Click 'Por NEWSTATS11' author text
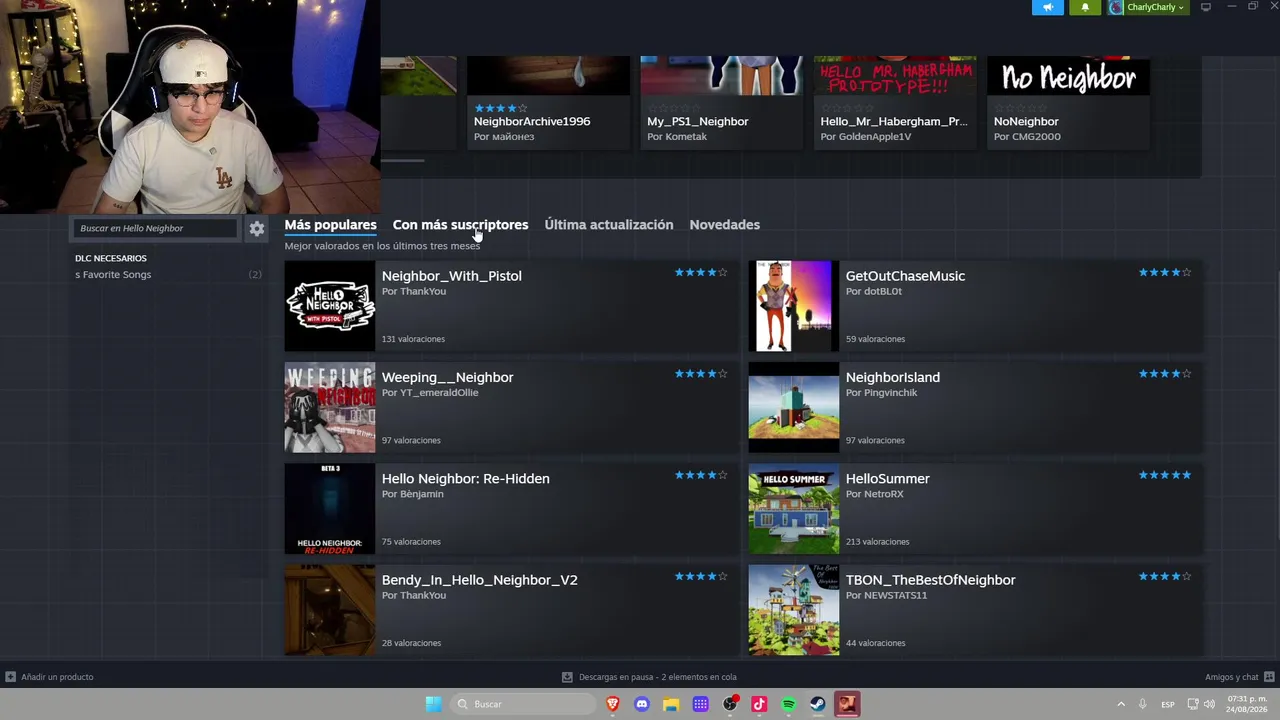The image size is (1280, 720). (x=887, y=596)
